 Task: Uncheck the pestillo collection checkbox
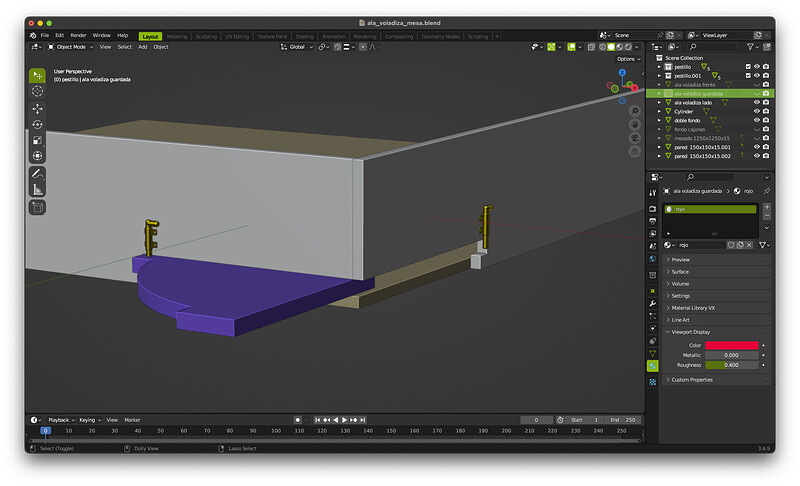click(748, 67)
